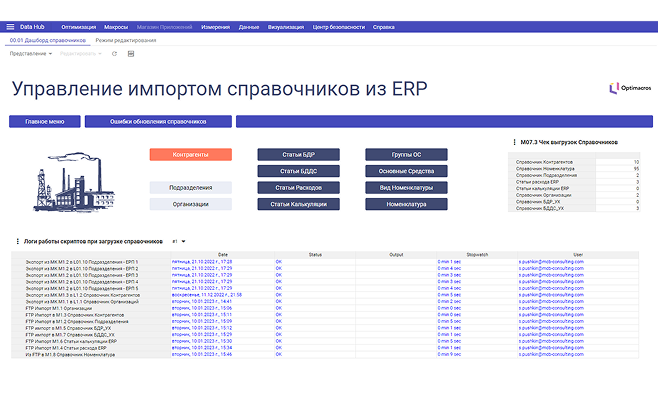Click the User column header
This screenshot has height=400, width=658.
[x=578, y=255]
